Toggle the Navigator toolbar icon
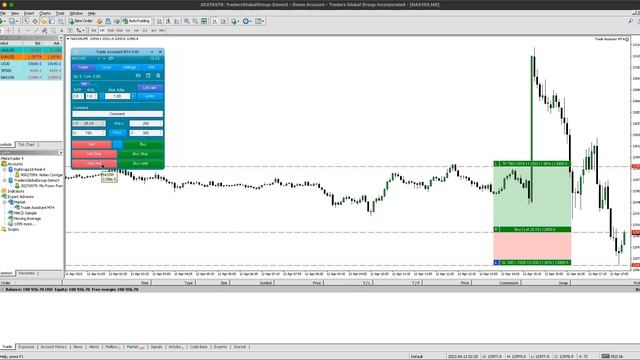Image resolution: width=640 pixels, height=360 pixels. click(x=43, y=21)
